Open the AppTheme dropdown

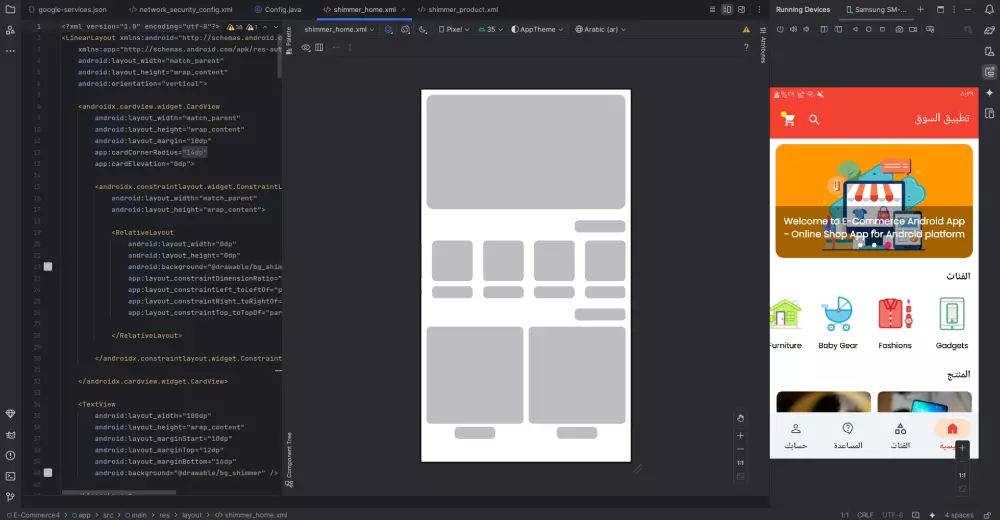coord(537,29)
